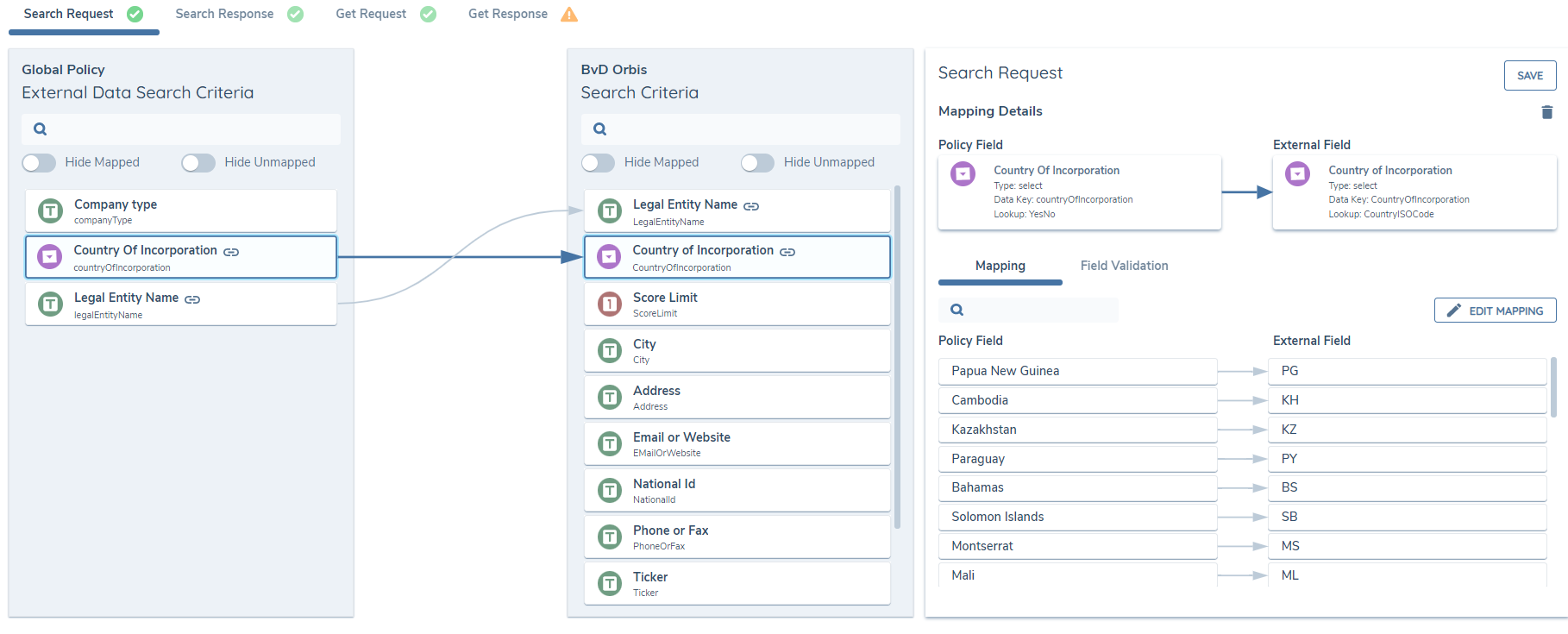Delete mapping using the trash icon
This screenshot has height=634, width=1568.
point(1546,112)
